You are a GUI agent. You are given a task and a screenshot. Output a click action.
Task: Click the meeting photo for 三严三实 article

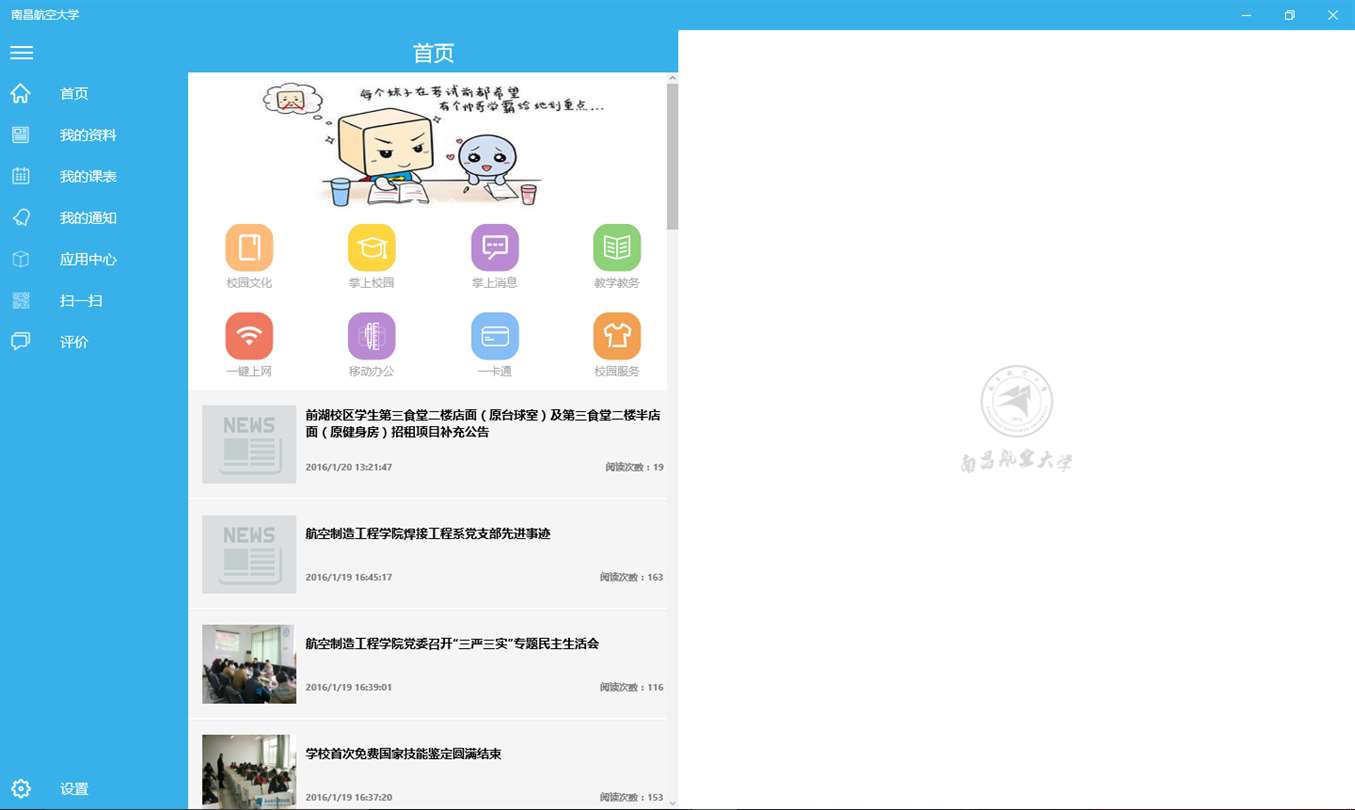tap(249, 664)
